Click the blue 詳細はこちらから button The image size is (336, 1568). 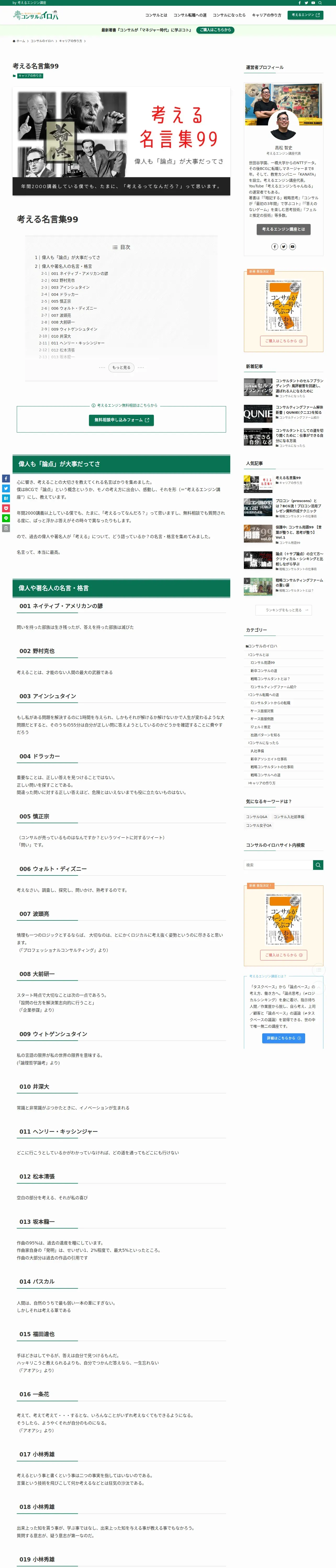click(284, 1039)
